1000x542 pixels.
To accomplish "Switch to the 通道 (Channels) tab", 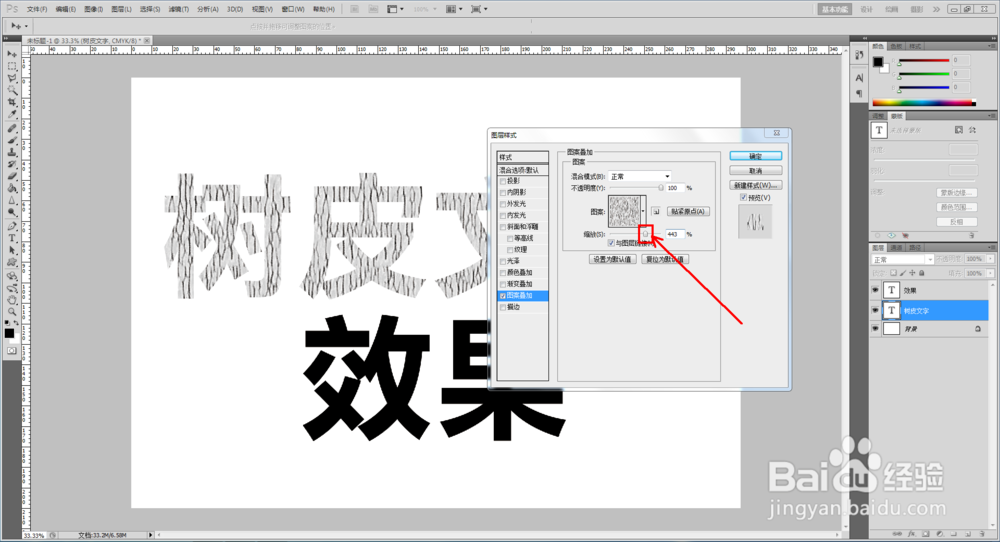I will pyautogui.click(x=897, y=247).
